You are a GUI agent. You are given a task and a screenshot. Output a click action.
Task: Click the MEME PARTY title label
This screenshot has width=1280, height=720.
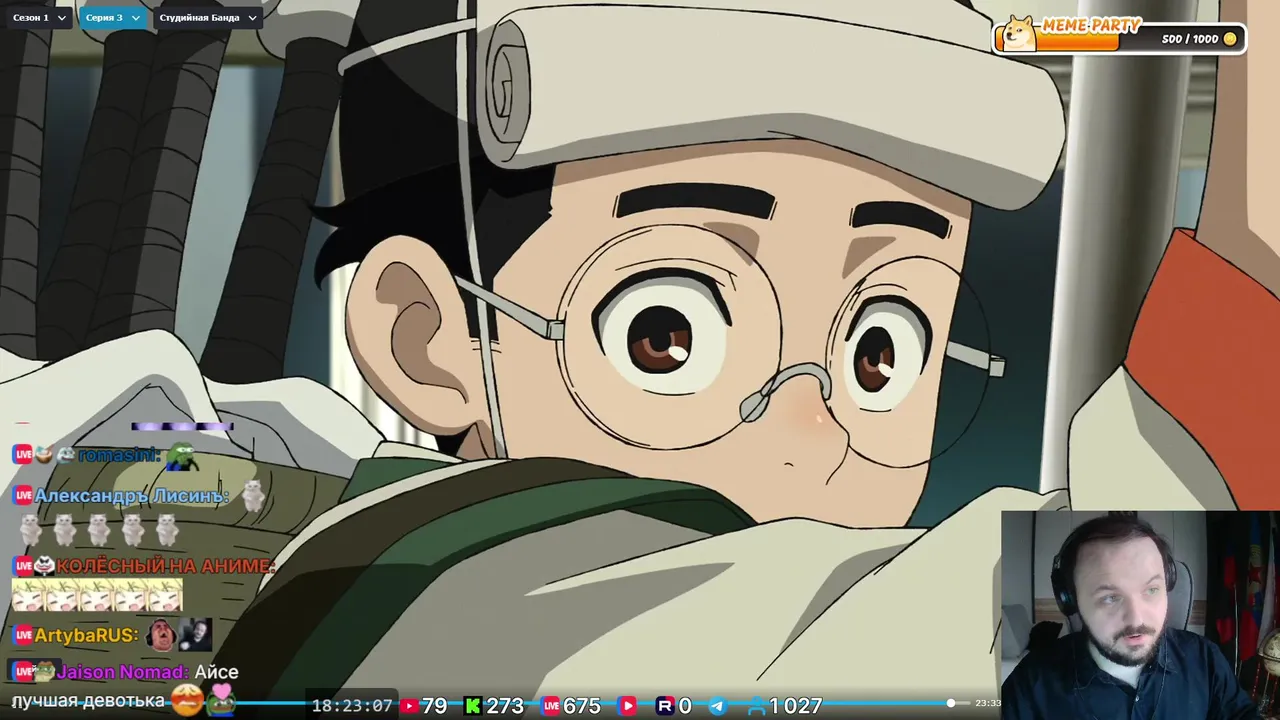[x=1090, y=24]
